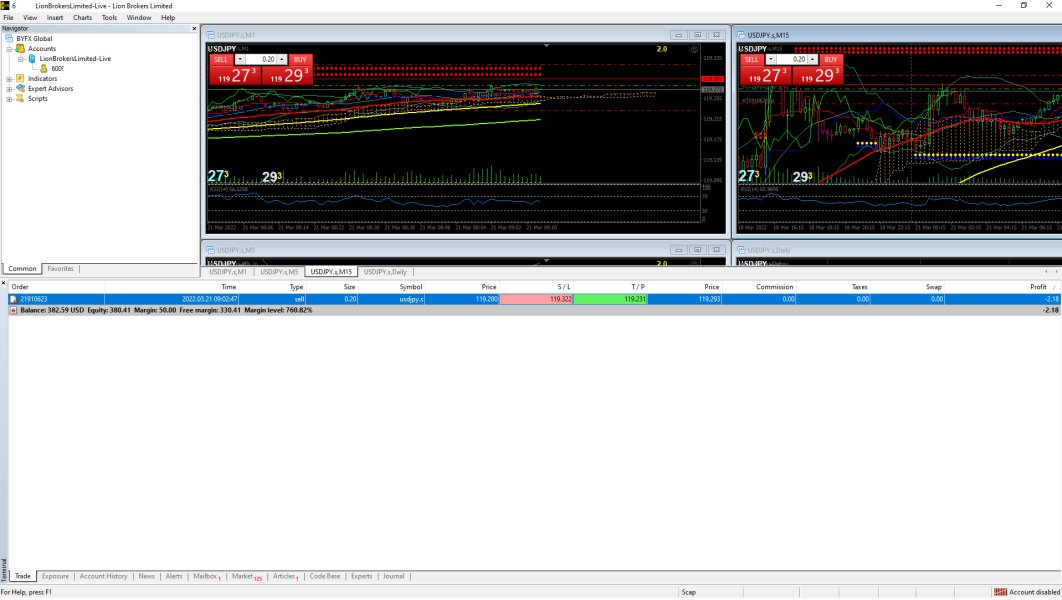Click the Scripts icon in Navigator
This screenshot has height=600, width=1062.
(x=20, y=99)
